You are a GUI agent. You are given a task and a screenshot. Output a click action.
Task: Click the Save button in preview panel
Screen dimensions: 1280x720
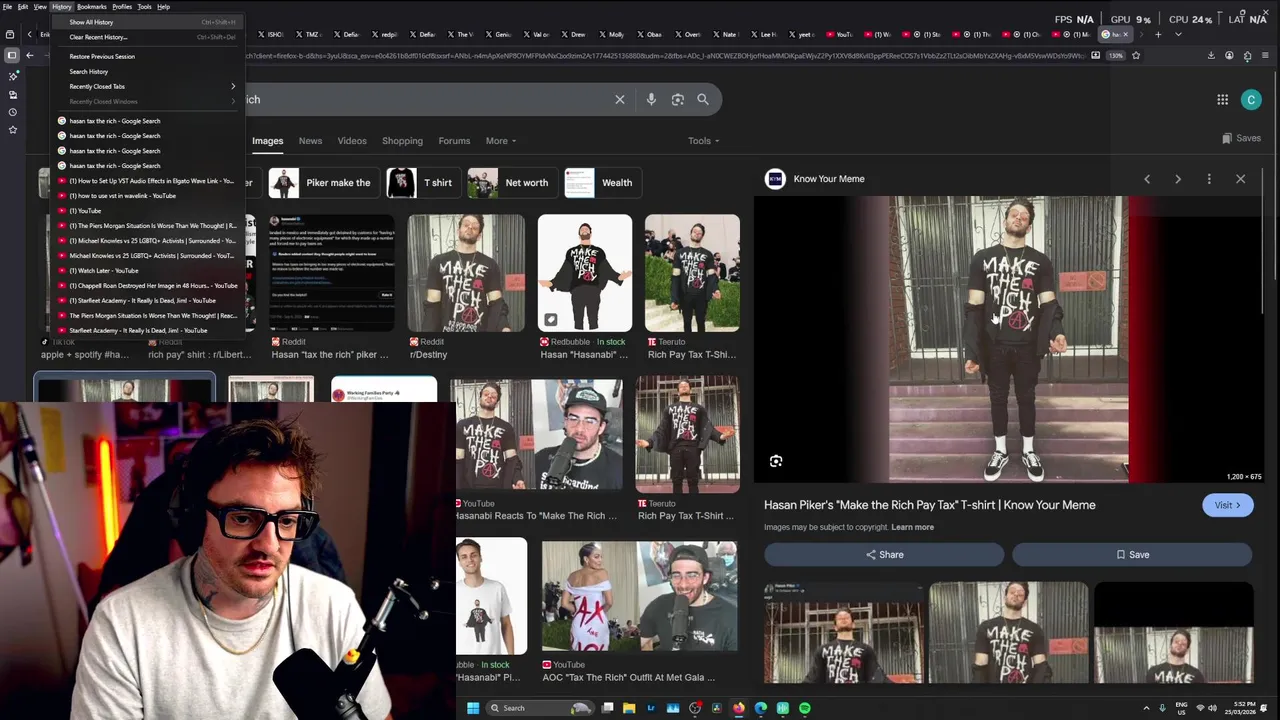coord(1132,554)
